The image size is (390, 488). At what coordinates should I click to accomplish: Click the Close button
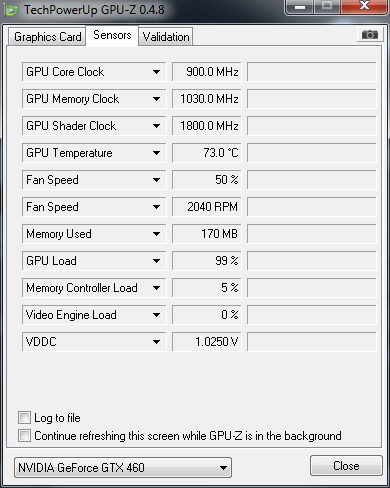point(346,466)
